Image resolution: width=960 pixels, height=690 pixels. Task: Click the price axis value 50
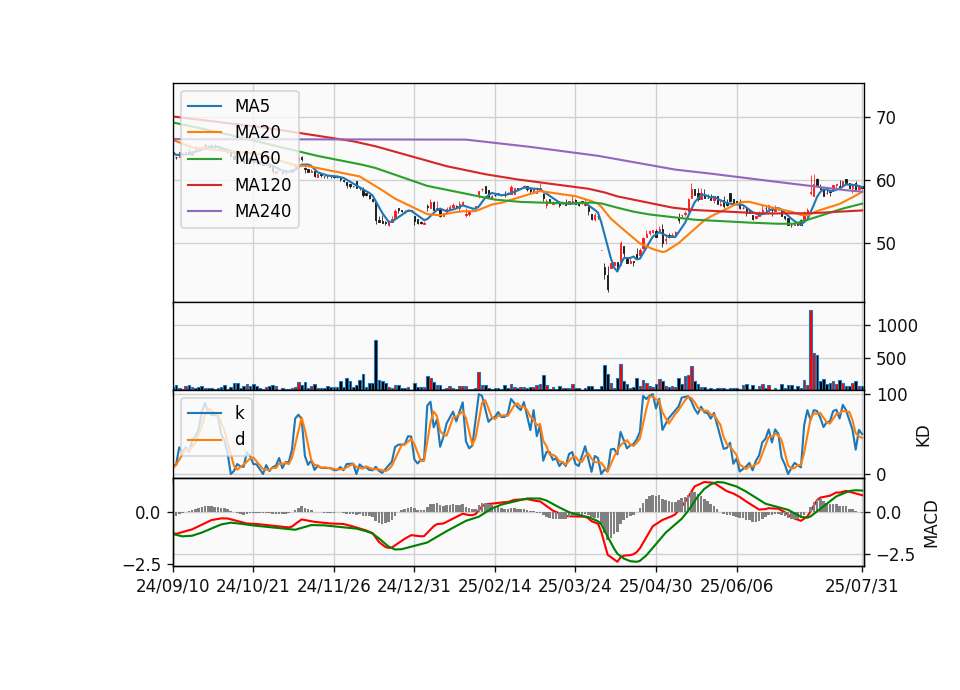tap(885, 244)
